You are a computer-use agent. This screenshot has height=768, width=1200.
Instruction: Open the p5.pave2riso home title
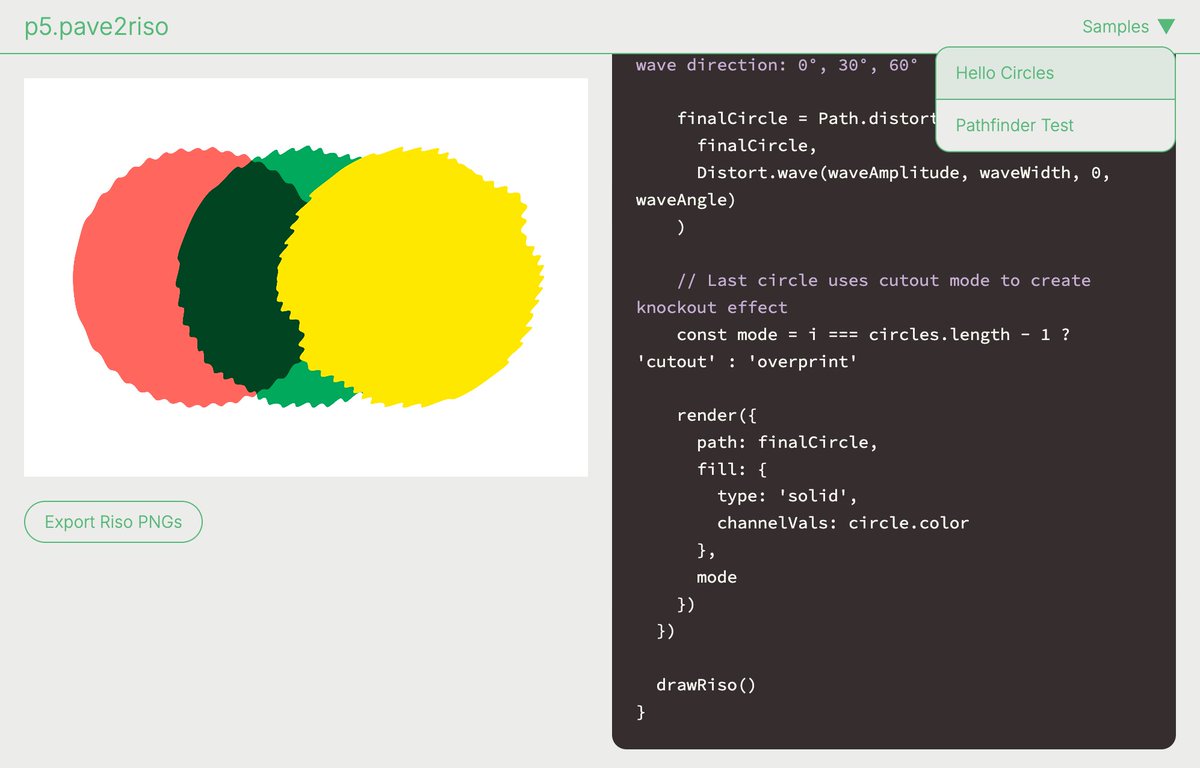(x=96, y=27)
